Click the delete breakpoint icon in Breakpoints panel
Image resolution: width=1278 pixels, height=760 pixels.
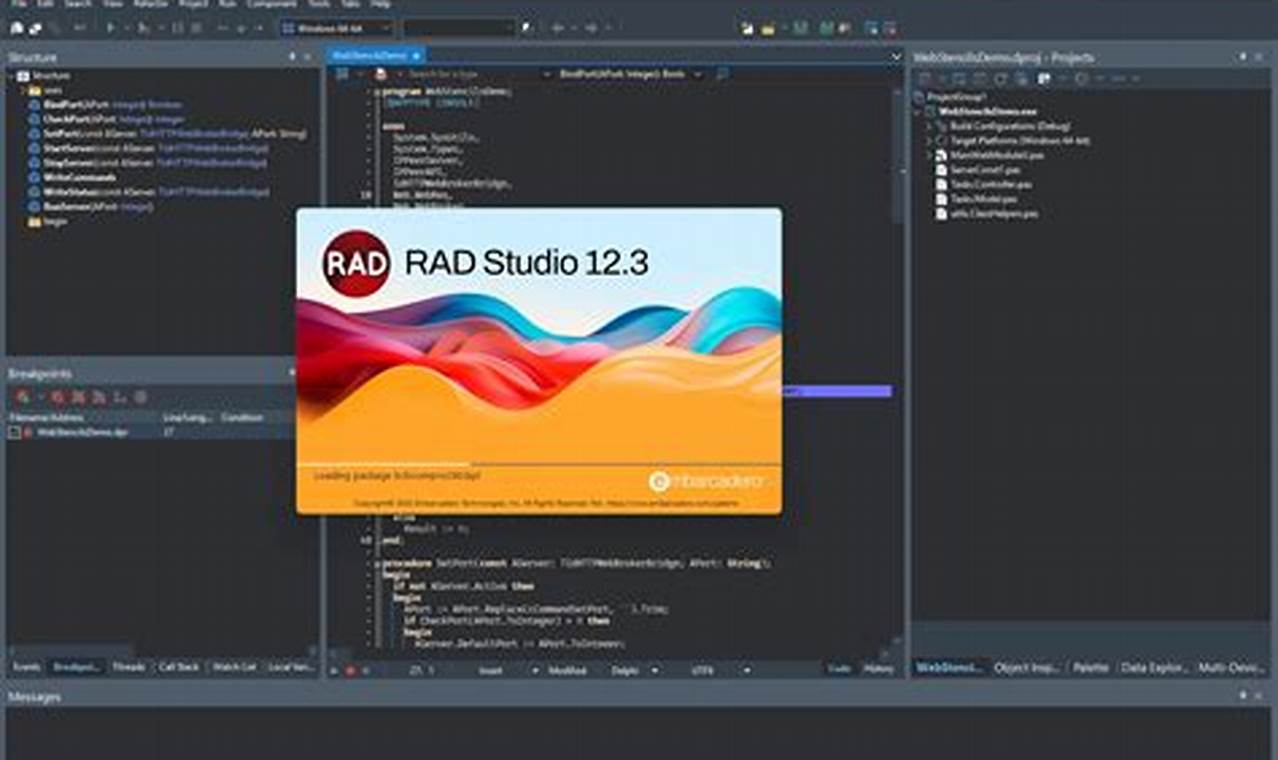[56, 397]
